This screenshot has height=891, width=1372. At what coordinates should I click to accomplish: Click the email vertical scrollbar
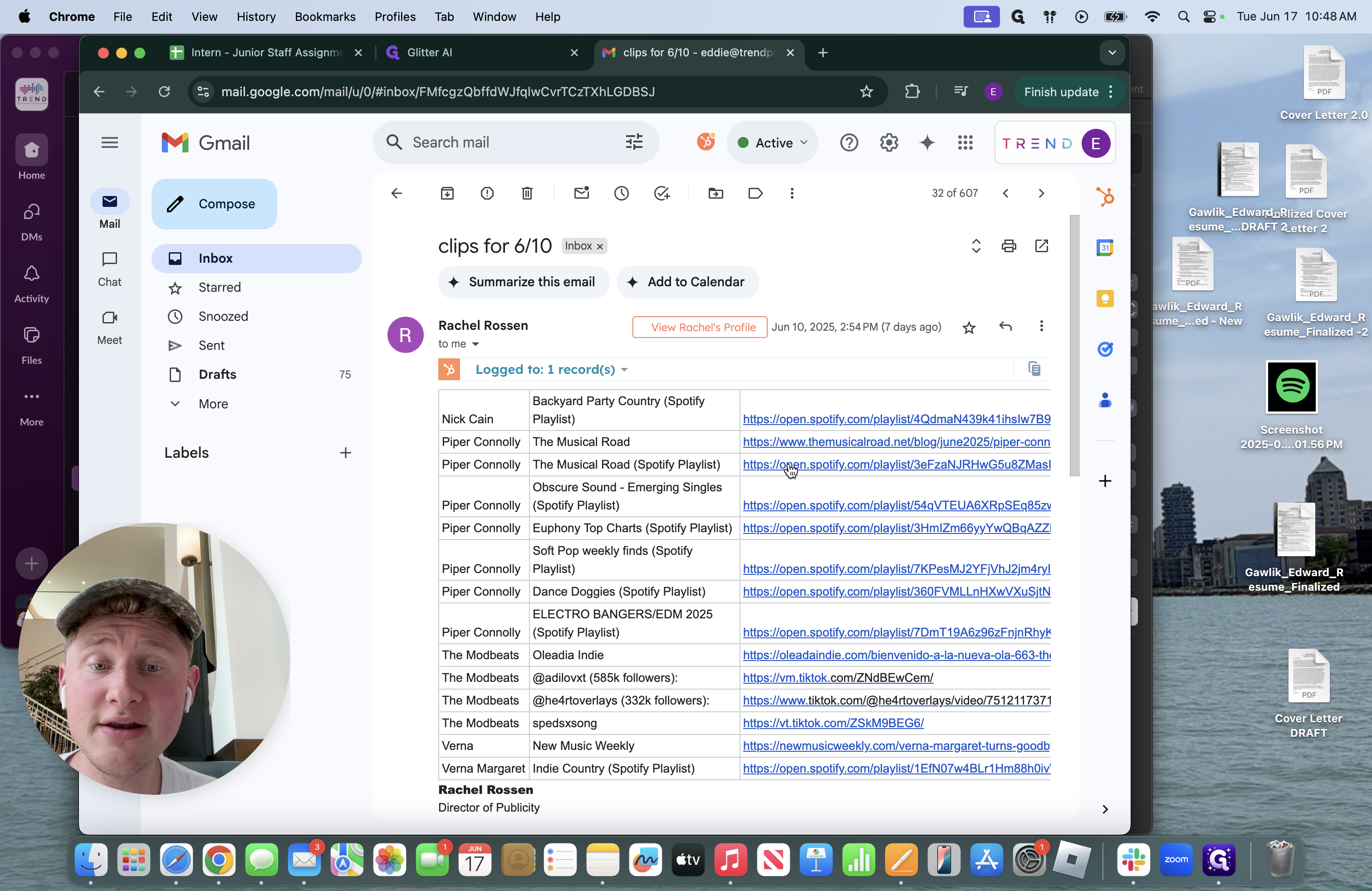(x=1074, y=346)
